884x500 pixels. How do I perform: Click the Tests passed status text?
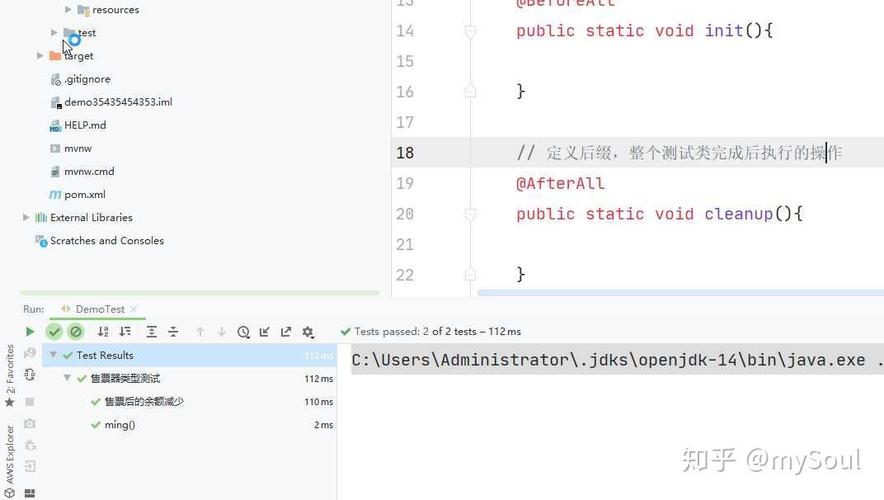[437, 331]
